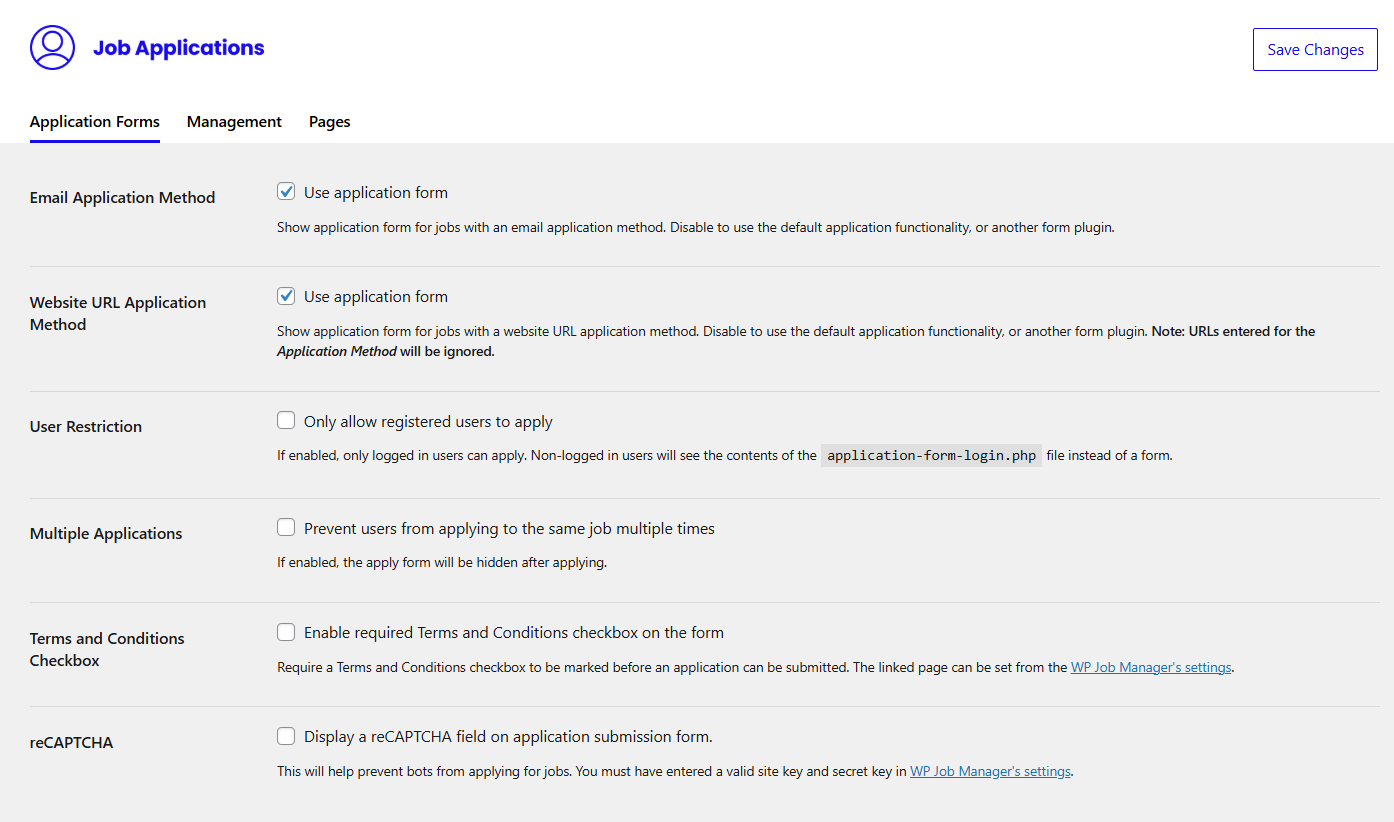Check Display a reCAPTCHA field option

point(286,736)
